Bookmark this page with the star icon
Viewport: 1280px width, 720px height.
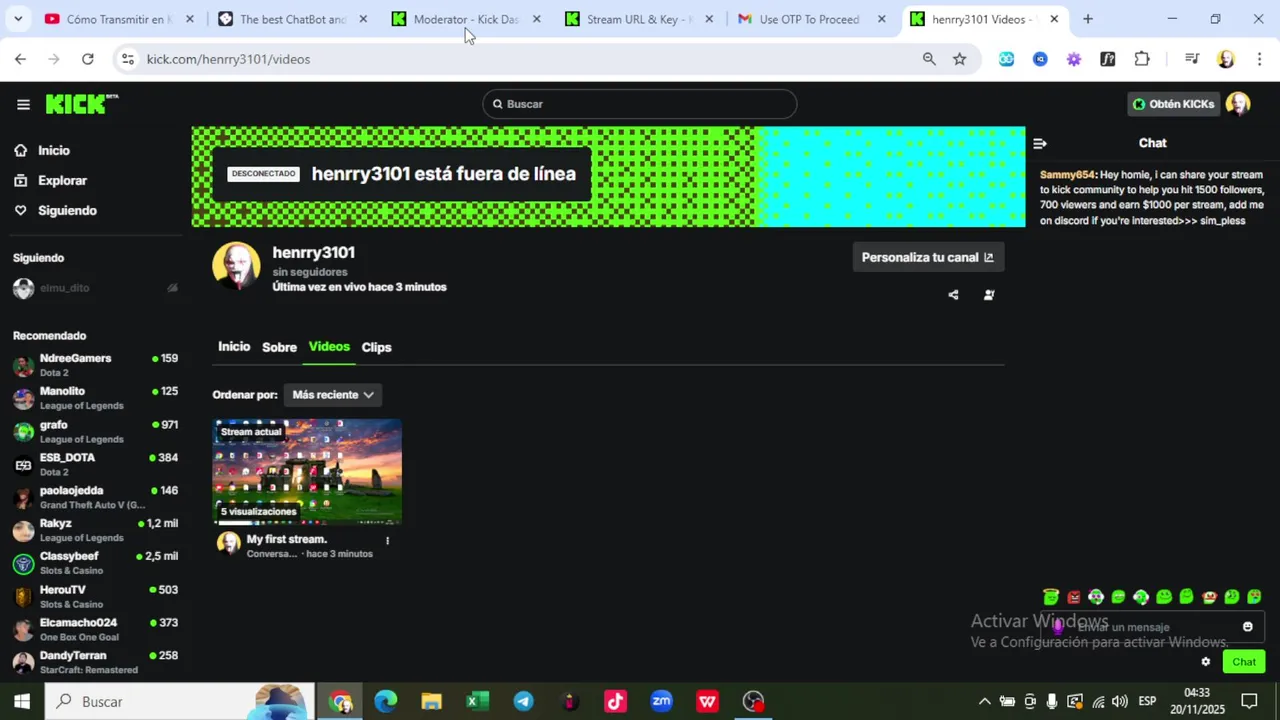click(959, 59)
